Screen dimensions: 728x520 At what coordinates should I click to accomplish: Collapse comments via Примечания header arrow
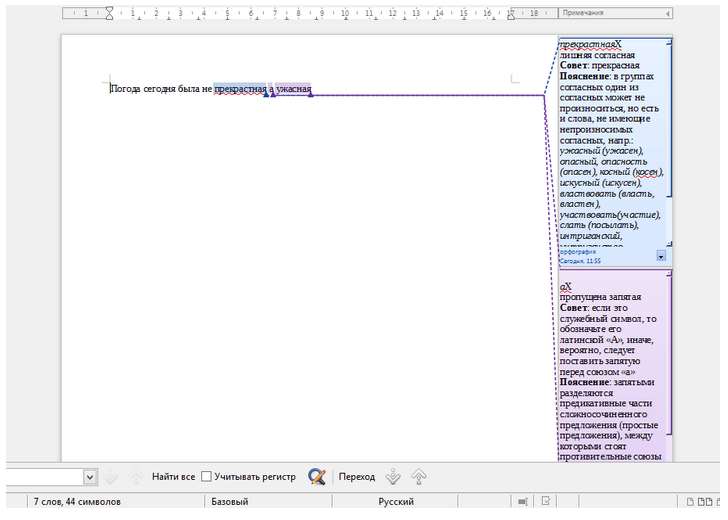pyautogui.click(x=665, y=13)
